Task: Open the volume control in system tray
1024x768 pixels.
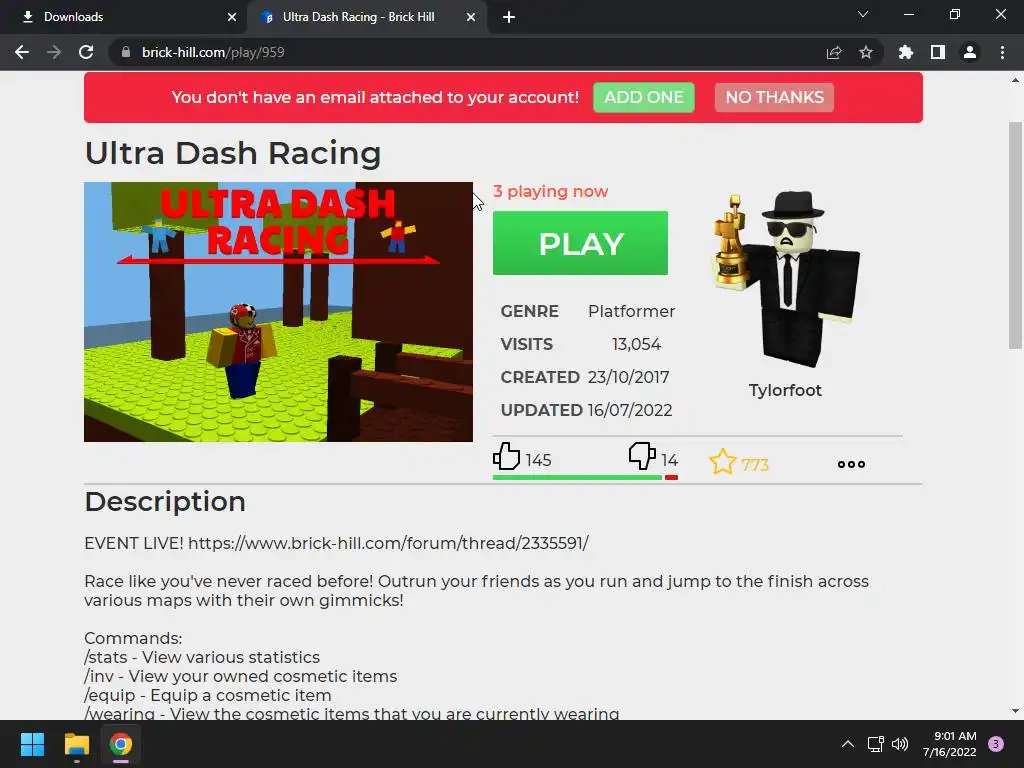Action: (x=901, y=744)
